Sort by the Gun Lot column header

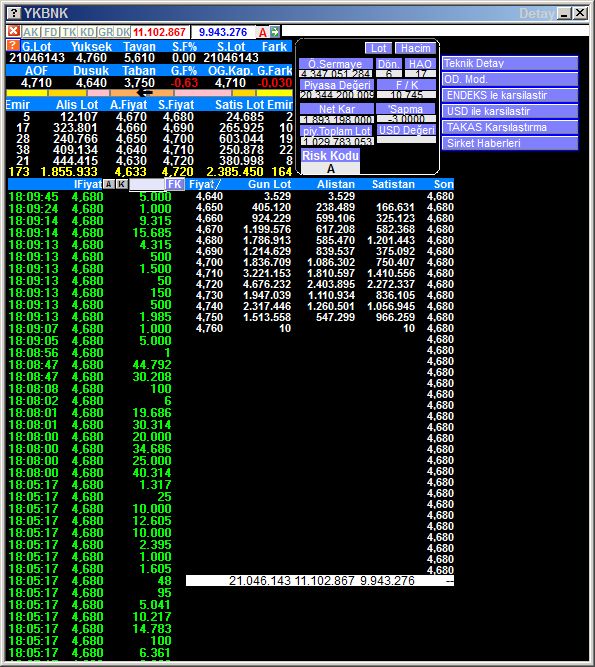pyautogui.click(x=269, y=184)
